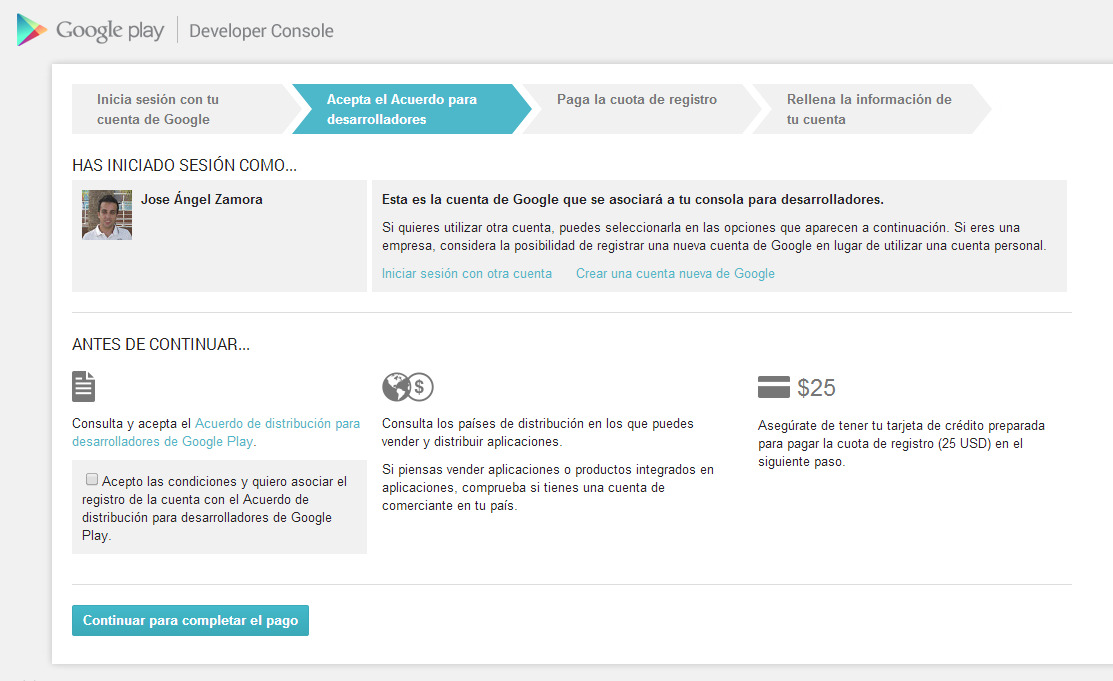The image size is (1113, 681).
Task: Click the Google Play triangle logo icon
Action: pyautogui.click(x=32, y=30)
